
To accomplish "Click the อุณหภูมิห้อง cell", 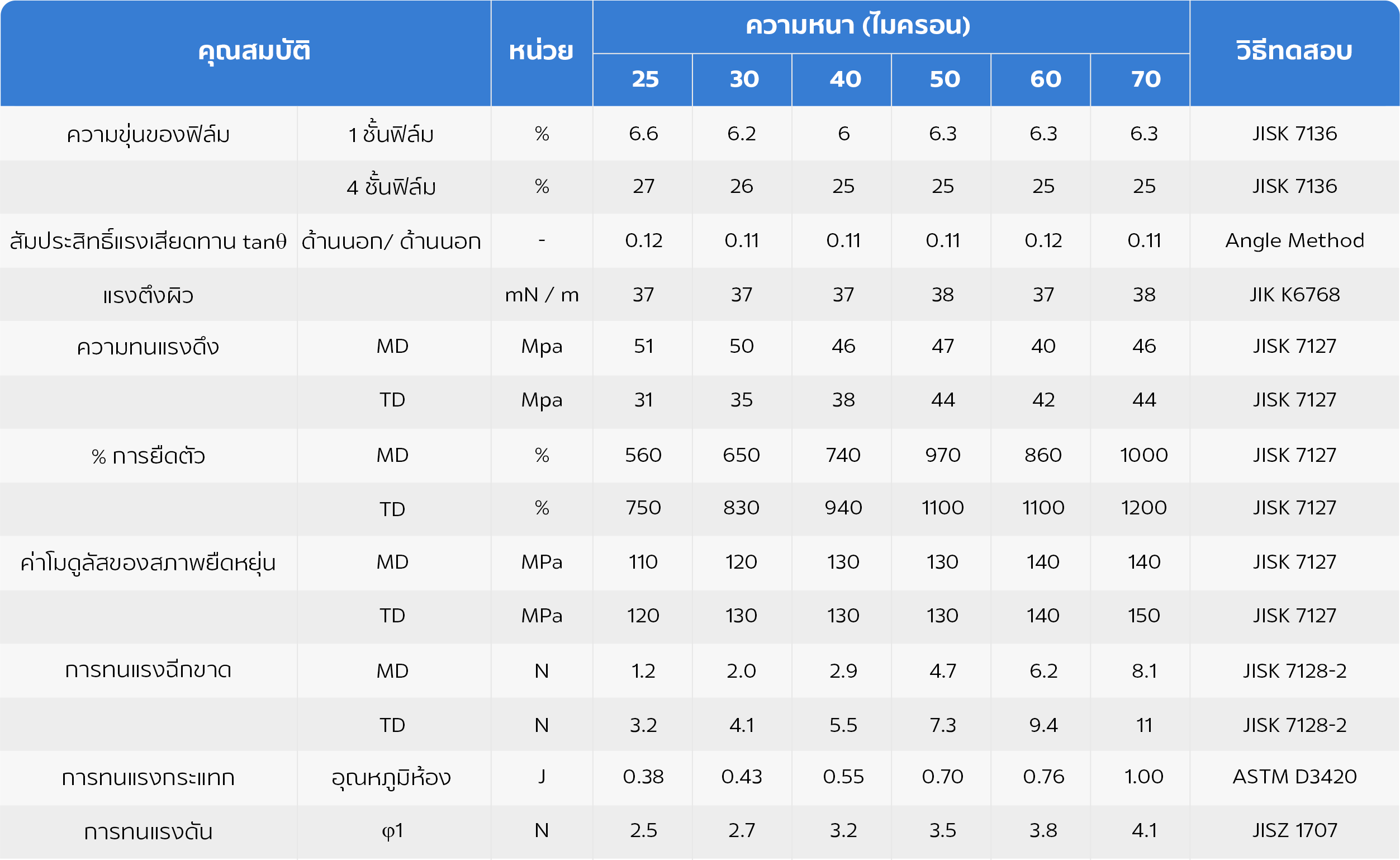I will click(391, 777).
